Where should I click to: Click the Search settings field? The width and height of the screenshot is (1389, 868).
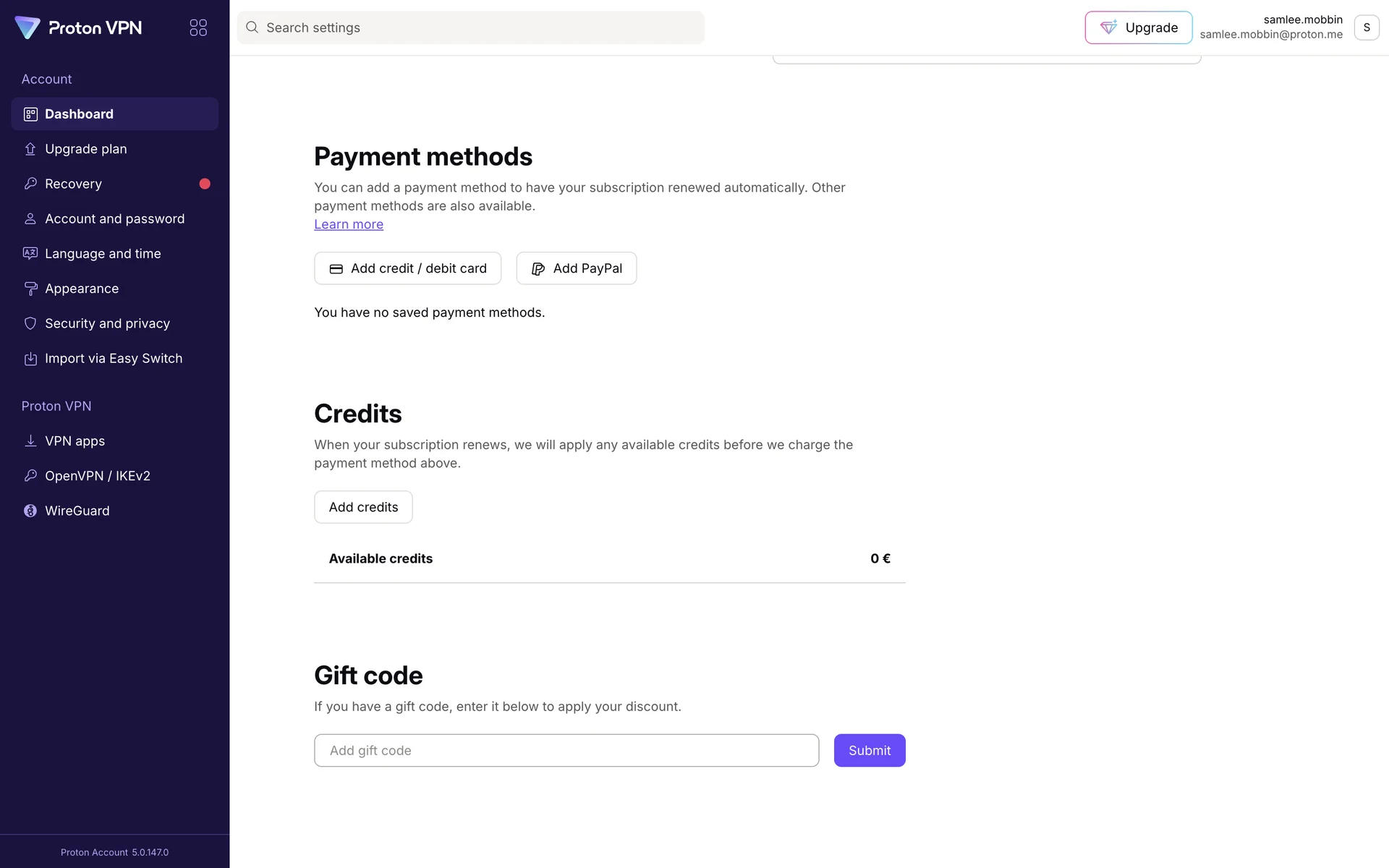coord(470,27)
